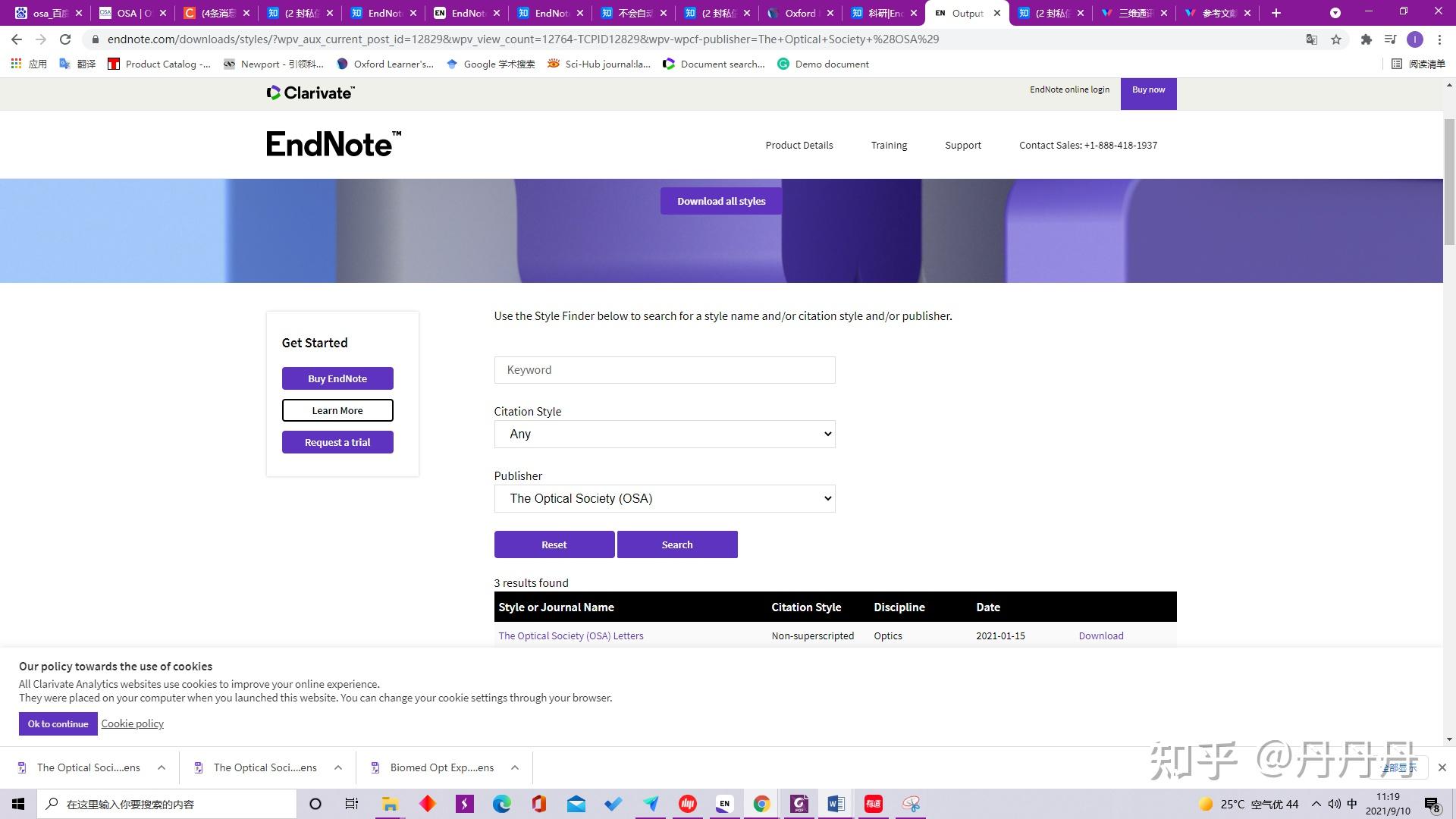Open The Optical Society (OSA) Letters link
Image resolution: width=1456 pixels, height=819 pixels.
pos(570,635)
